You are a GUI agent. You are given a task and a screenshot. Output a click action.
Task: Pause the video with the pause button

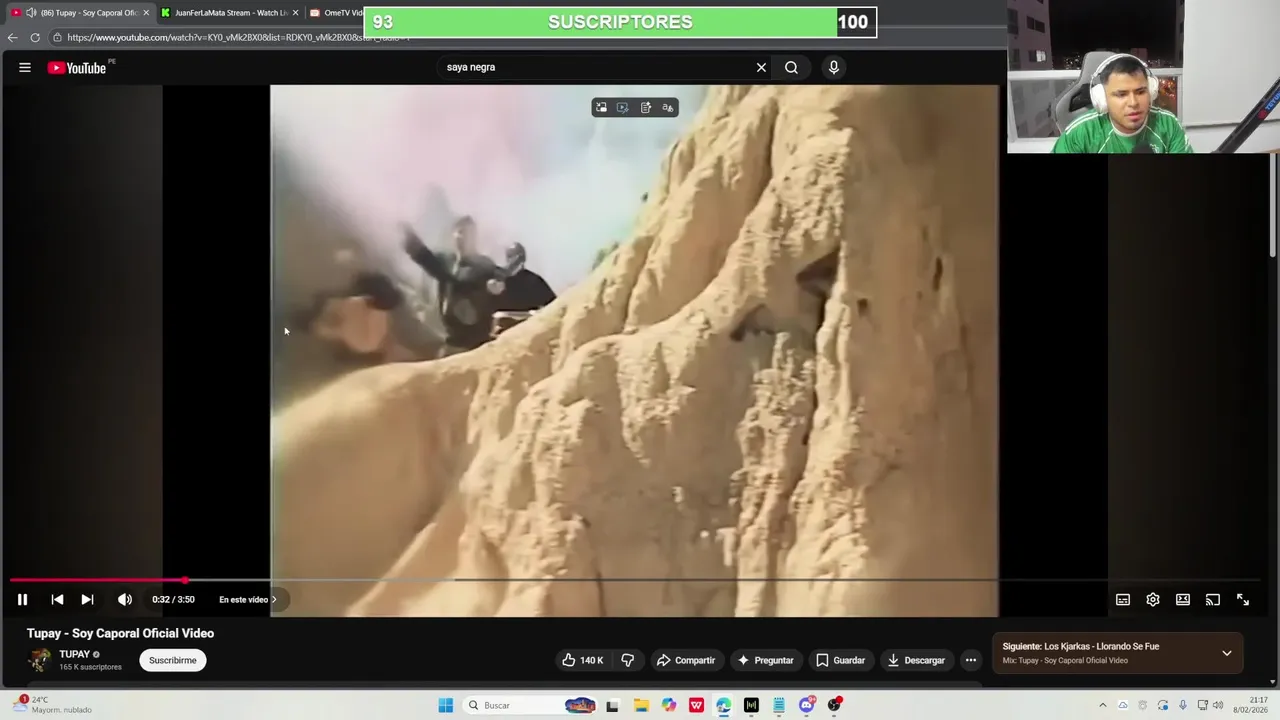pyautogui.click(x=22, y=599)
